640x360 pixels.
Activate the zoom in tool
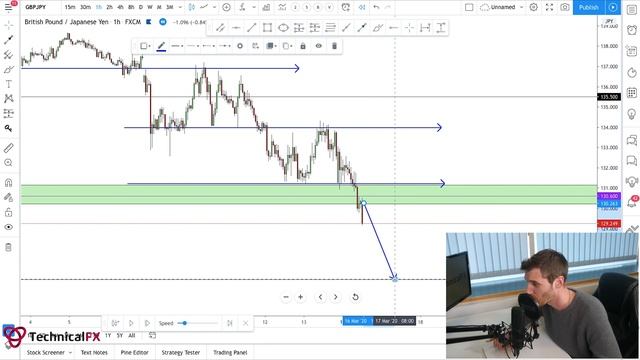pyautogui.click(x=8, y=163)
